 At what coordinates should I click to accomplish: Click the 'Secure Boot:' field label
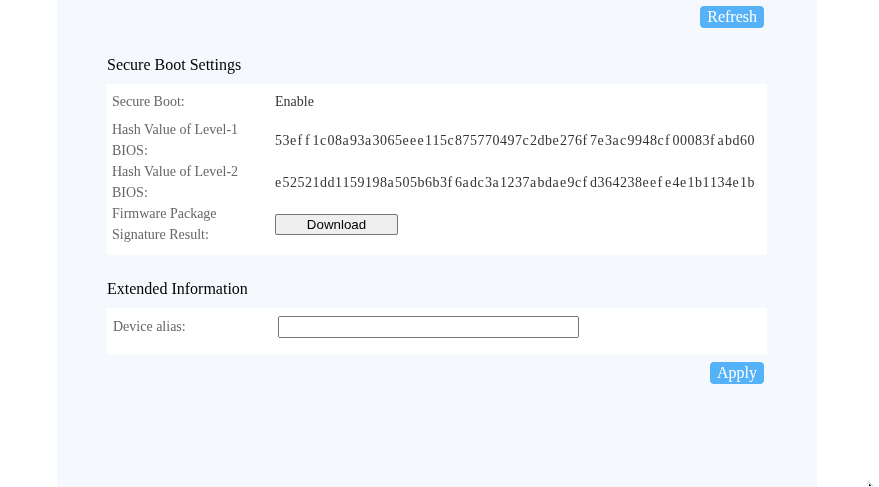pyautogui.click(x=148, y=102)
